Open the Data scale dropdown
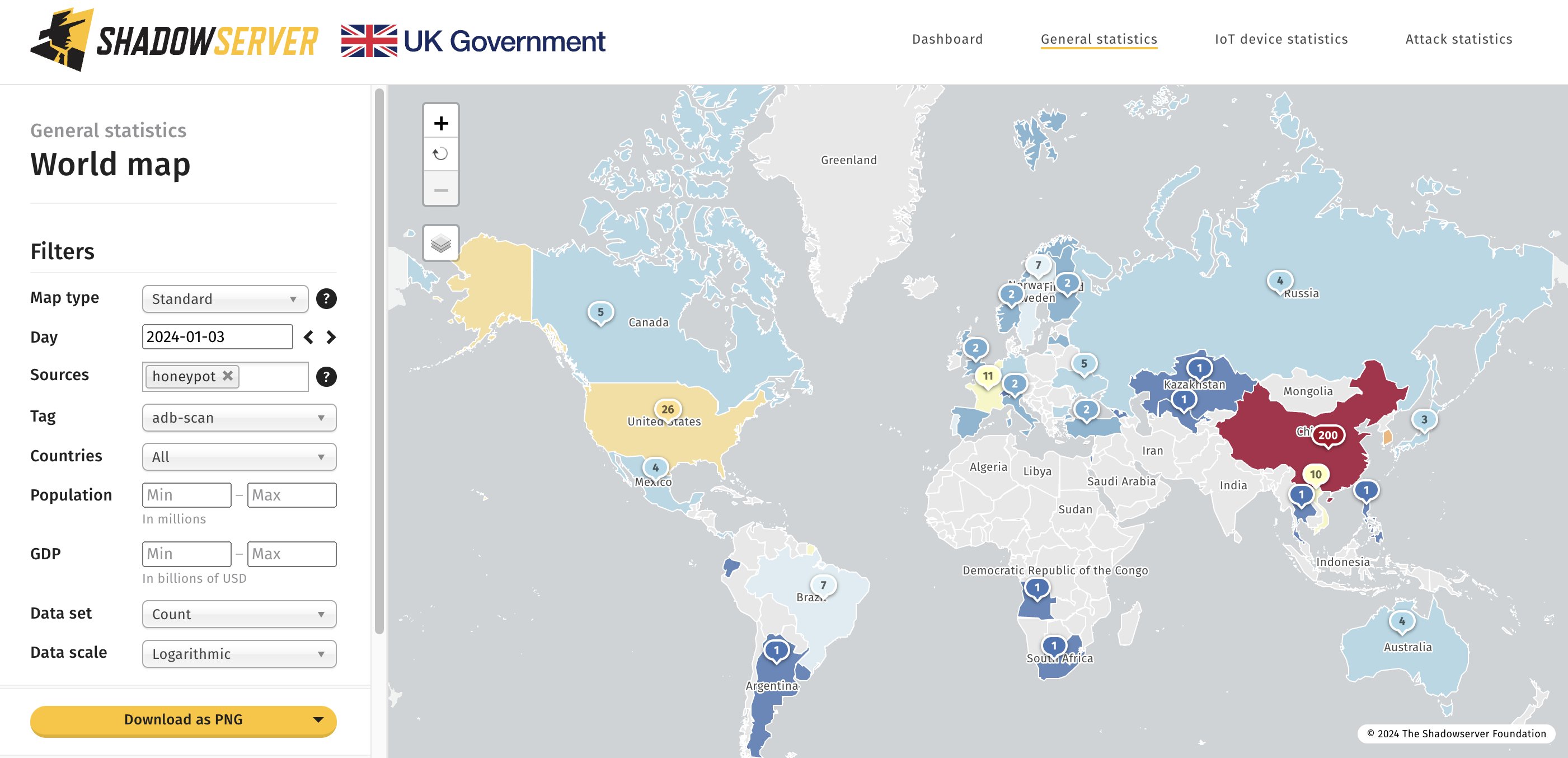 pos(239,654)
